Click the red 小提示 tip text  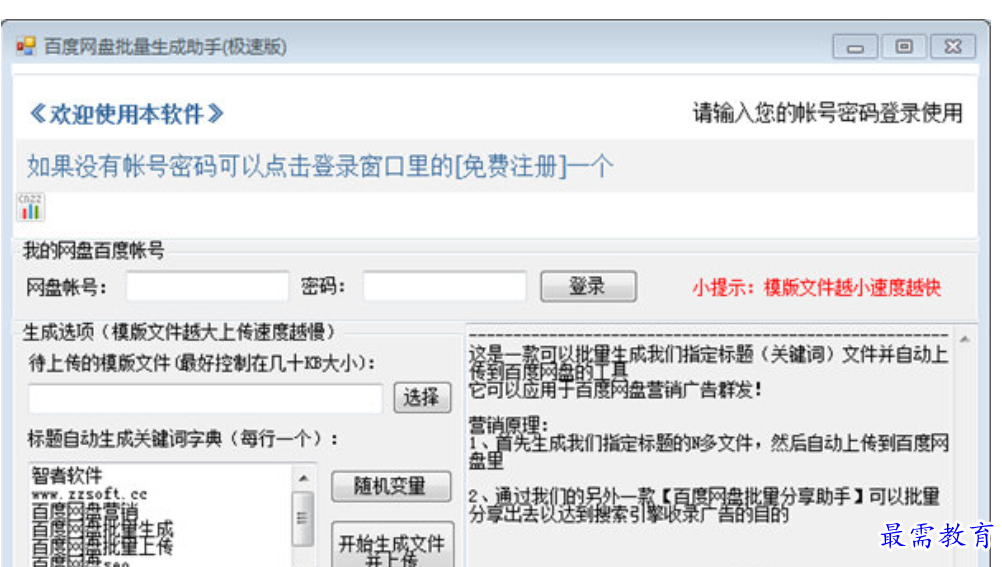(x=817, y=288)
